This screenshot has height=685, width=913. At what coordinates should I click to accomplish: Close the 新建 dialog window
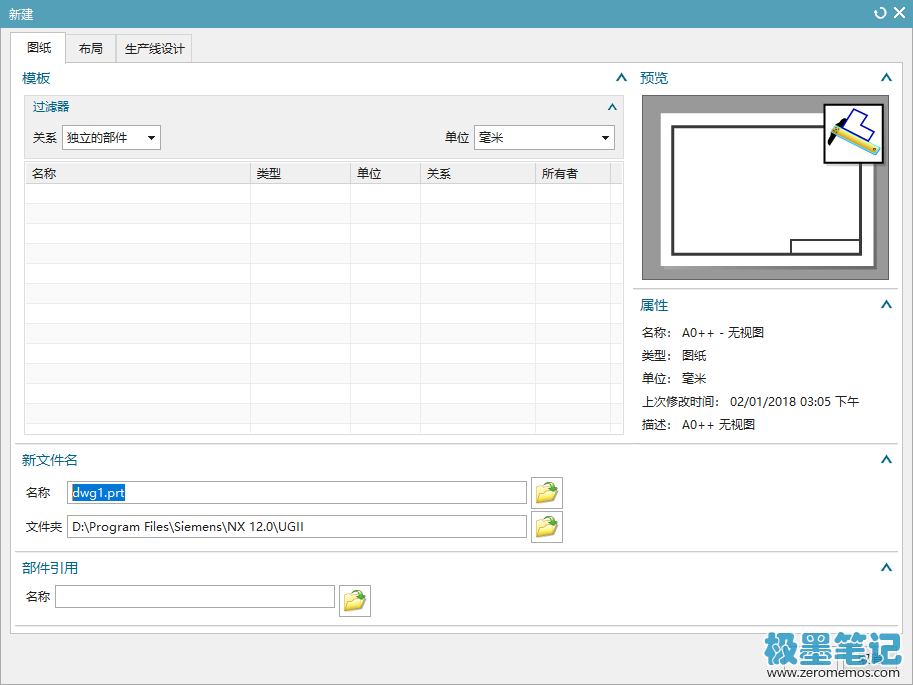click(x=898, y=13)
